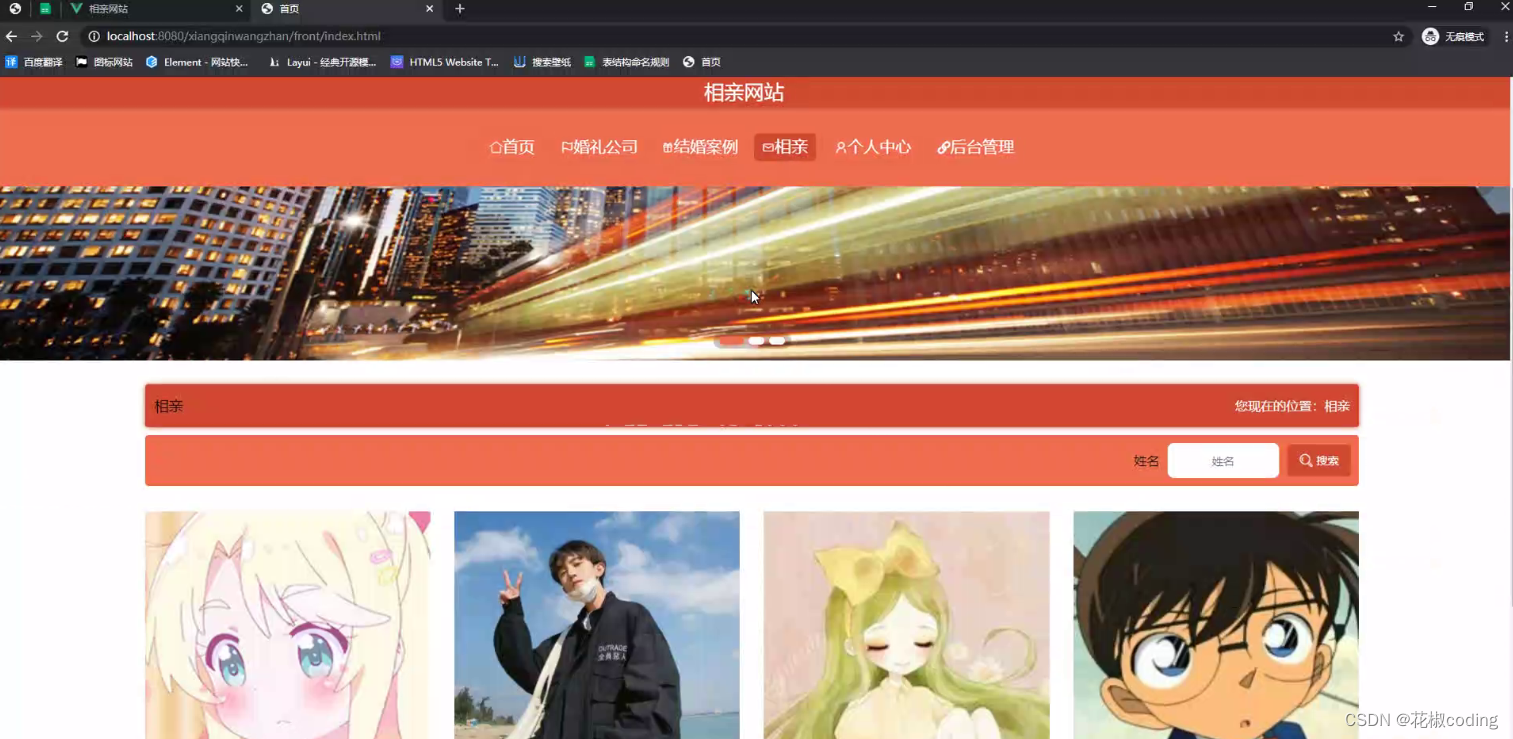This screenshot has width=1513, height=739.
Task: Click the building icon on 结婚案例
Action: [x=668, y=146]
